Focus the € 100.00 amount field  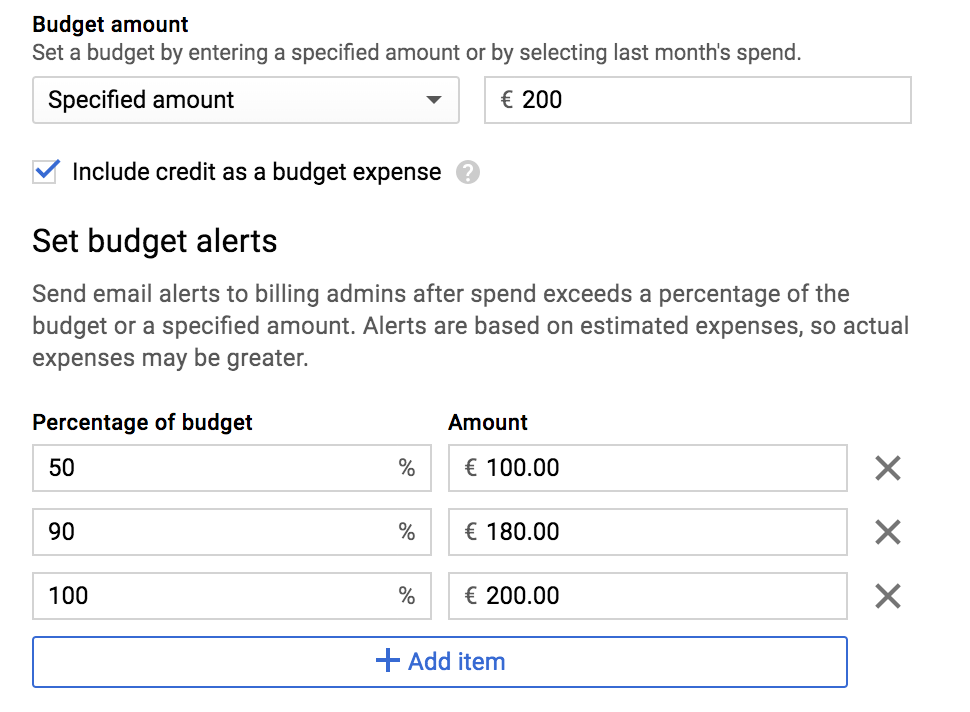pos(648,468)
